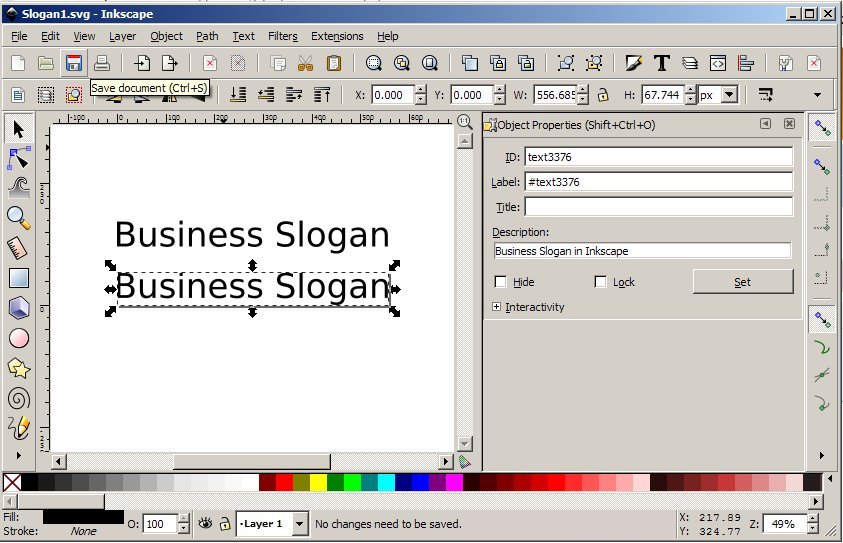The image size is (843, 543).
Task: Open Fill and Stroke dialog icon
Action: (x=634, y=63)
